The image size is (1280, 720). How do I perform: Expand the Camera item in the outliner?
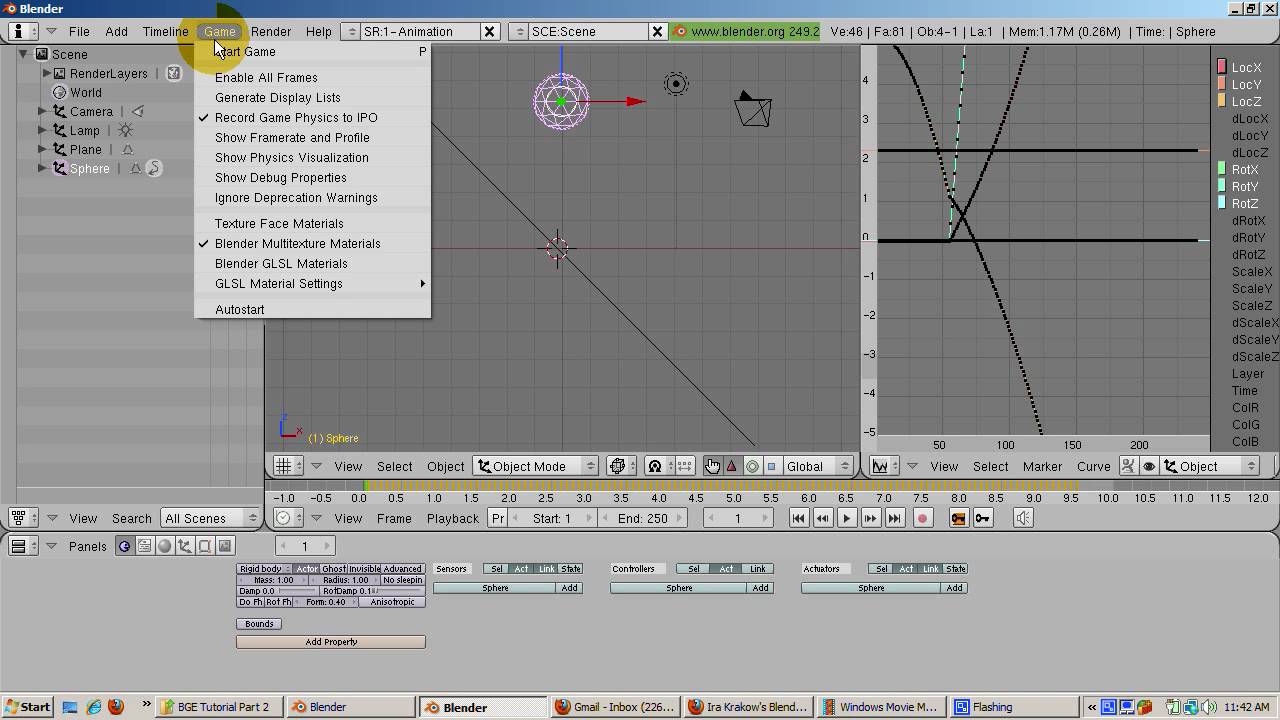(x=42, y=111)
